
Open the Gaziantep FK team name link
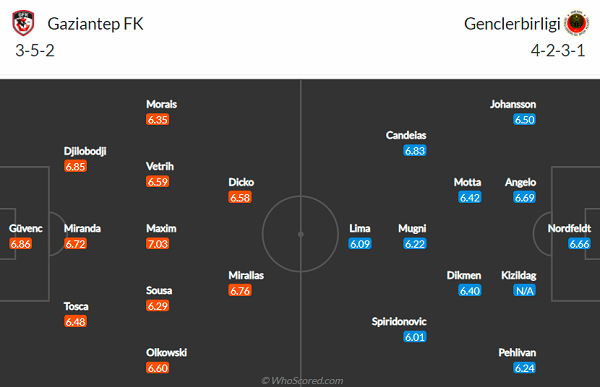[95, 24]
